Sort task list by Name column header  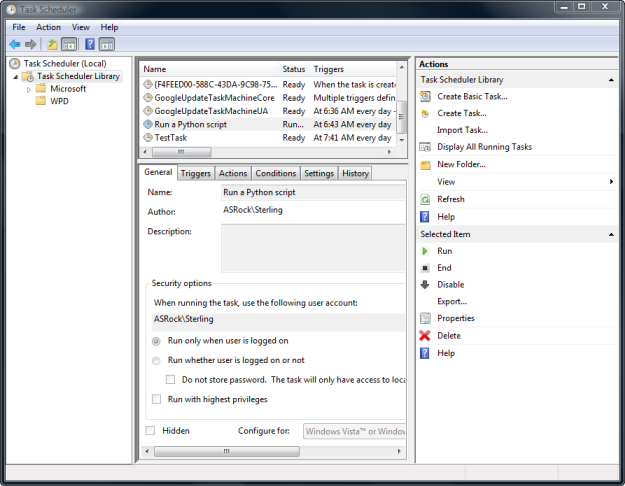tap(209, 69)
